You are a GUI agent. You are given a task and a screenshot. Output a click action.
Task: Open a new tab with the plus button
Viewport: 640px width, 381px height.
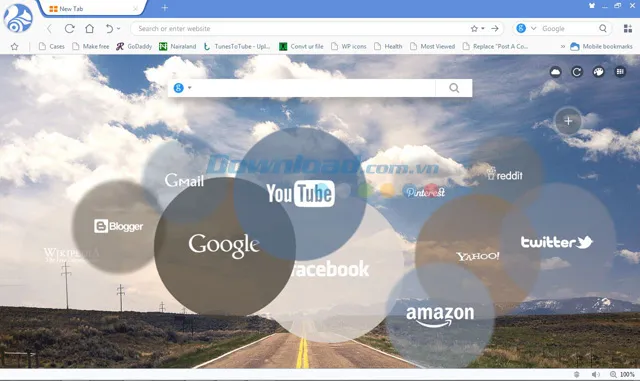pyautogui.click(x=164, y=8)
